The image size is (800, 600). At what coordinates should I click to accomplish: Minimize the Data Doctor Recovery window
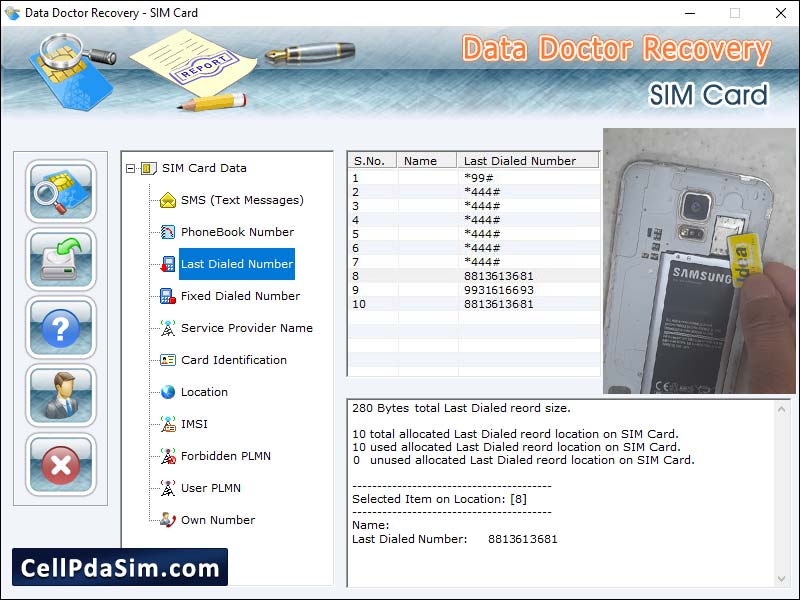pyautogui.click(x=690, y=13)
